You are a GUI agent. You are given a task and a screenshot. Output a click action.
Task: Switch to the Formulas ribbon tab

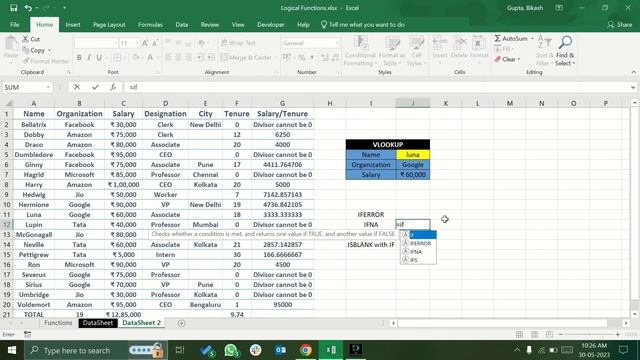(x=150, y=24)
